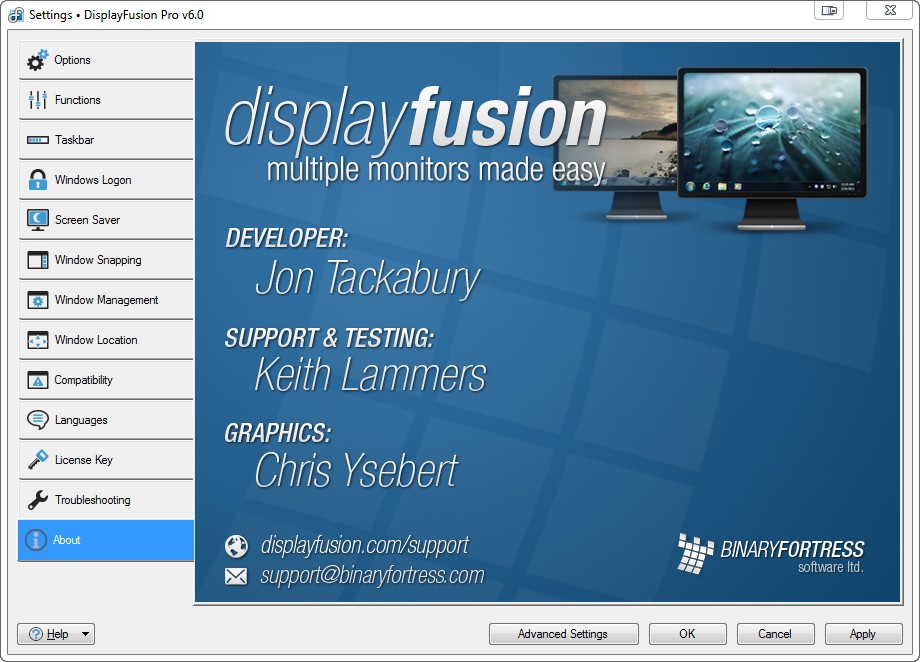Open the Options tab
Image resolution: width=920 pixels, height=662 pixels.
click(x=106, y=60)
